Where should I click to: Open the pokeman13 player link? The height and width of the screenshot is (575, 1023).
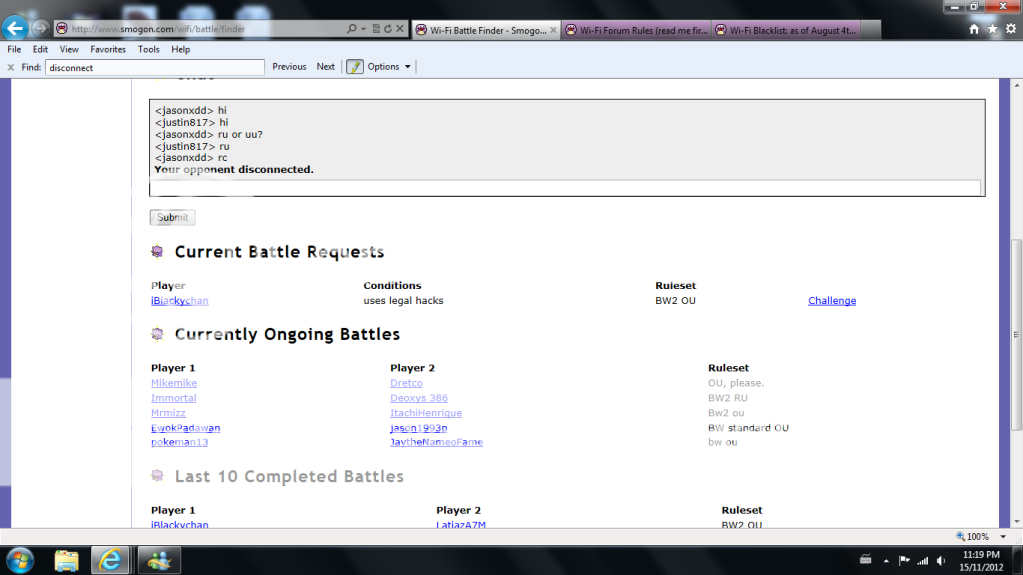pyautogui.click(x=179, y=443)
